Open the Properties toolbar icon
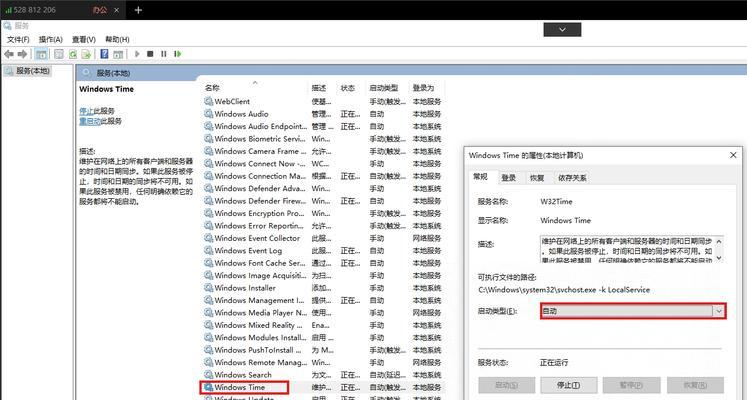The height and width of the screenshot is (400, 747). [59, 54]
